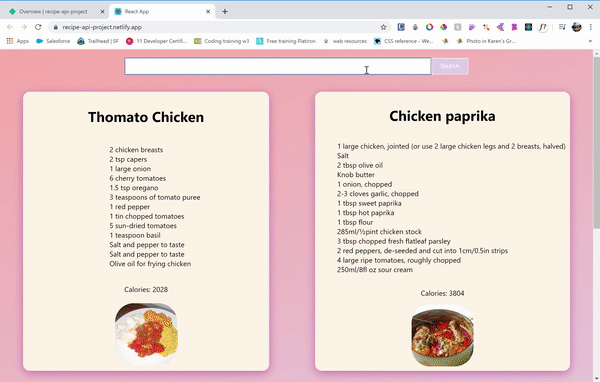Click the '6 cherry tomatoes' ingredient
This screenshot has height=382, width=600.
pyautogui.click(x=138, y=178)
